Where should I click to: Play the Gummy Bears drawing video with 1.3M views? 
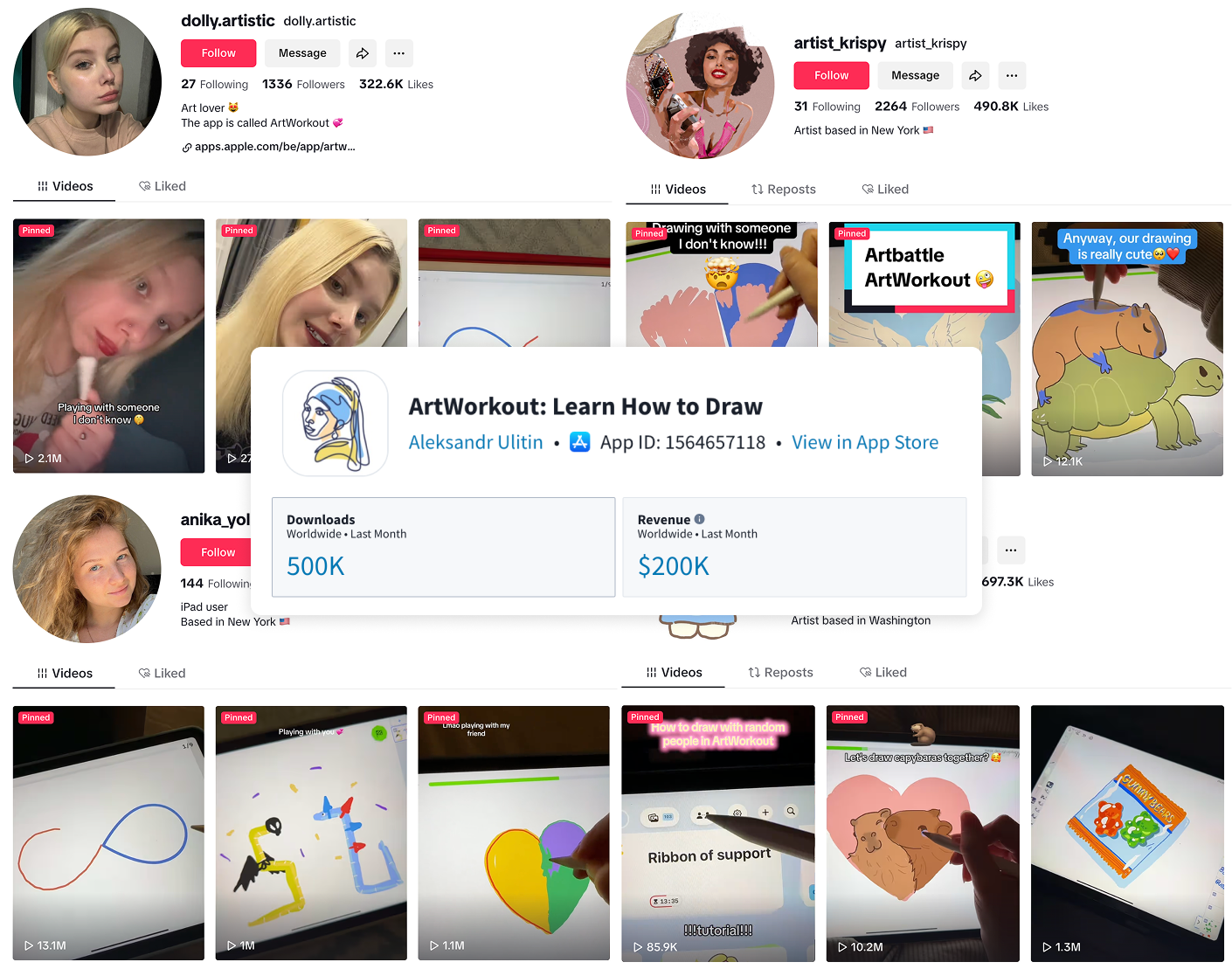coord(1127,834)
